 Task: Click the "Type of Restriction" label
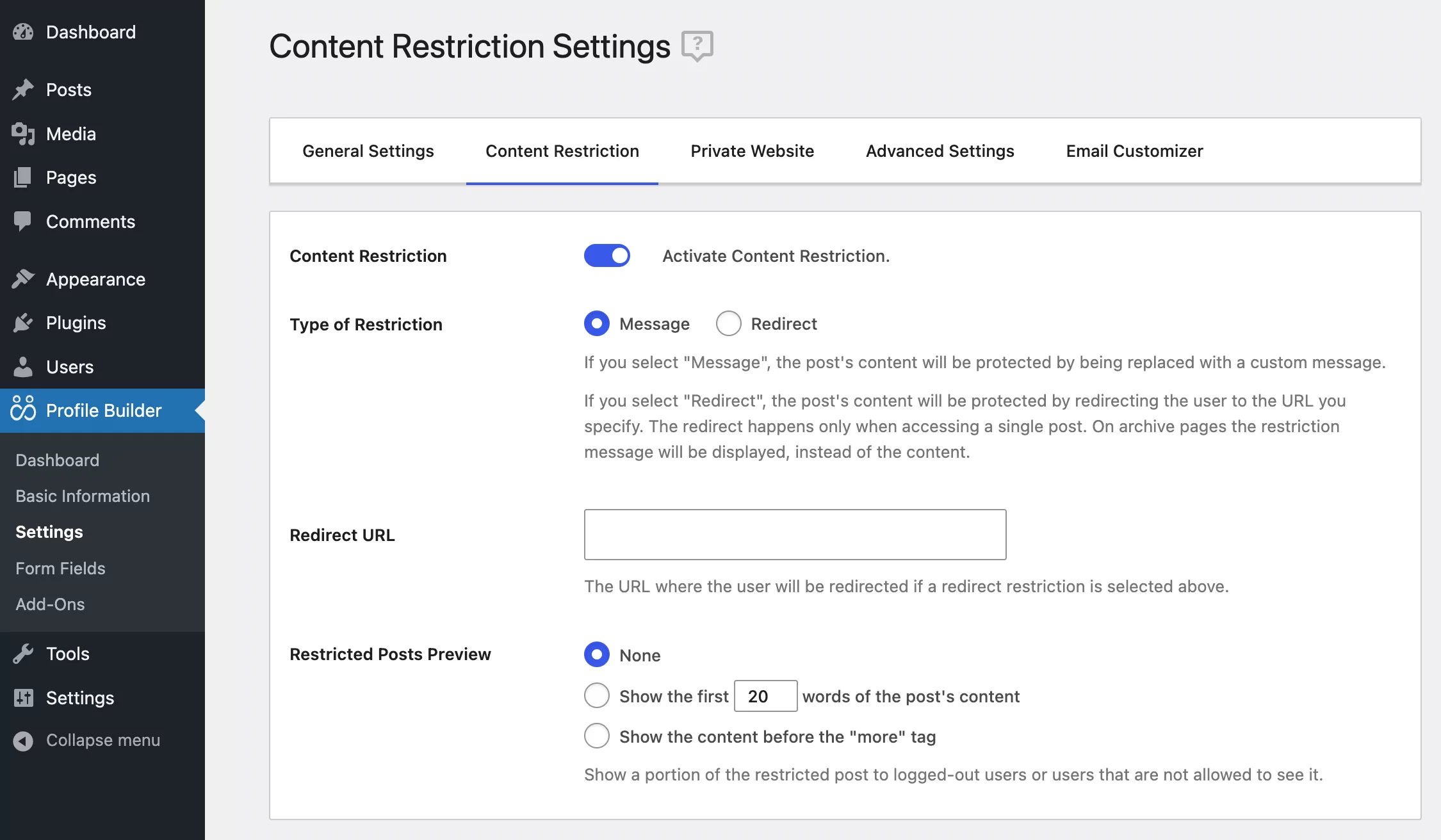[366, 325]
